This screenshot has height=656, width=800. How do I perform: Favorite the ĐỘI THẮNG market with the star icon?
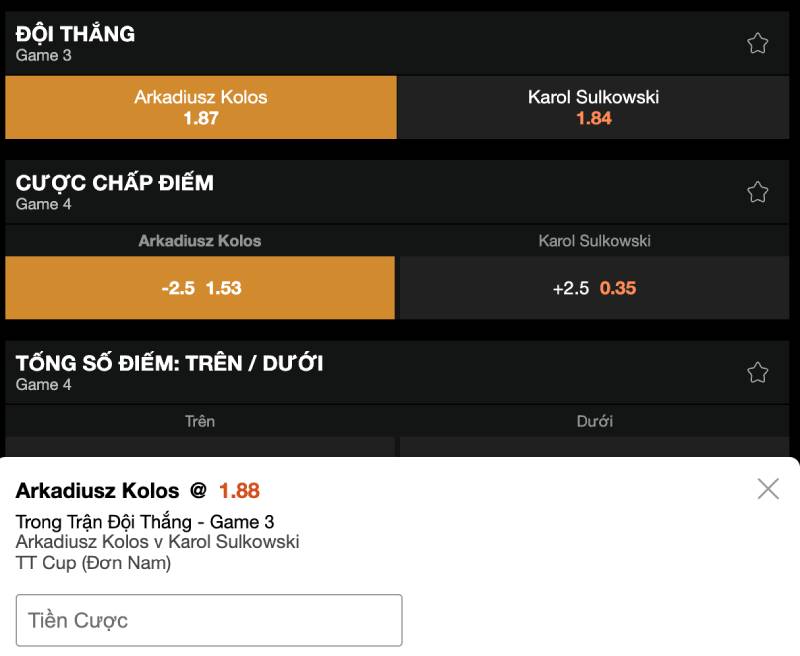point(760,42)
